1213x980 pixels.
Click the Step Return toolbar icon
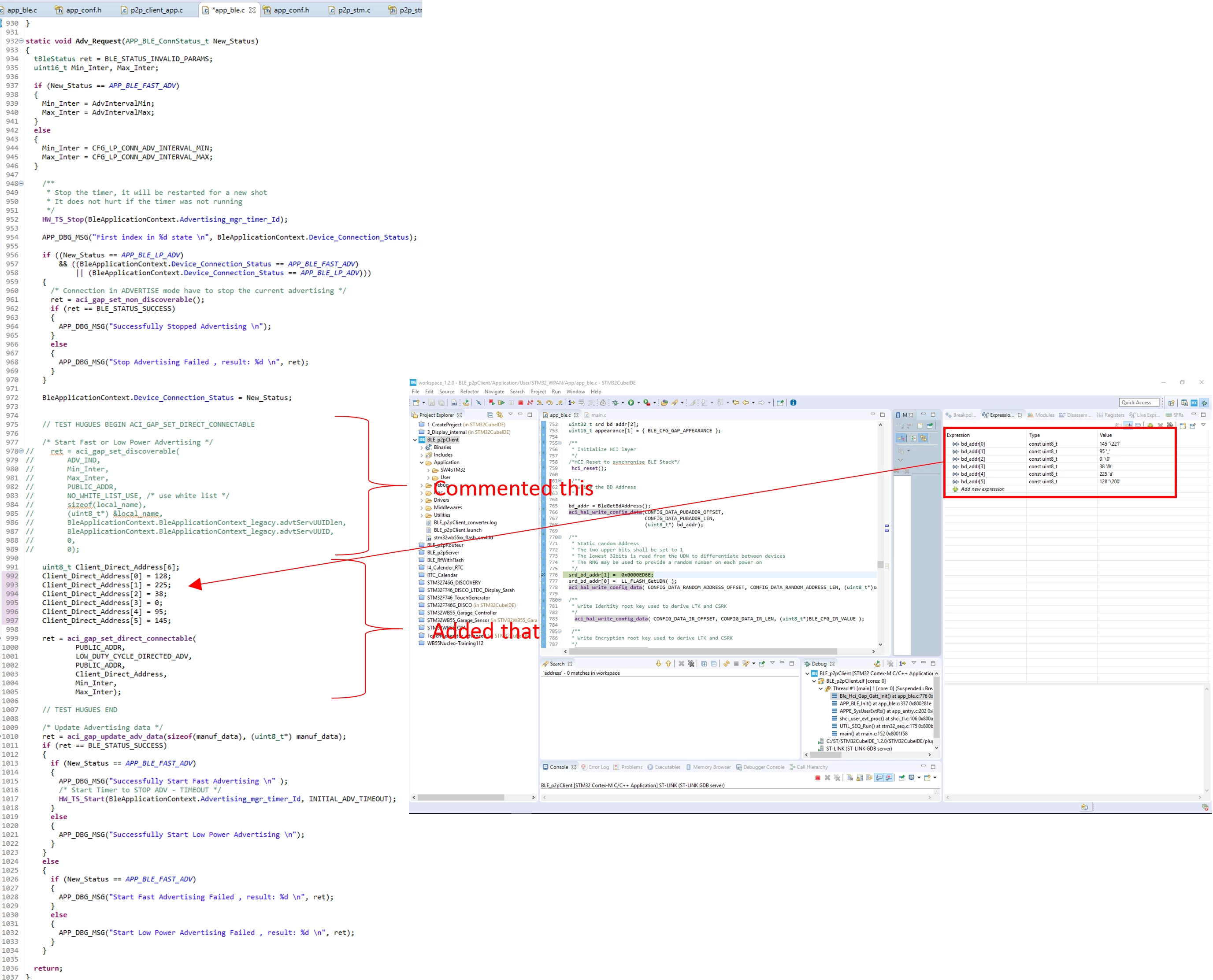[560, 403]
